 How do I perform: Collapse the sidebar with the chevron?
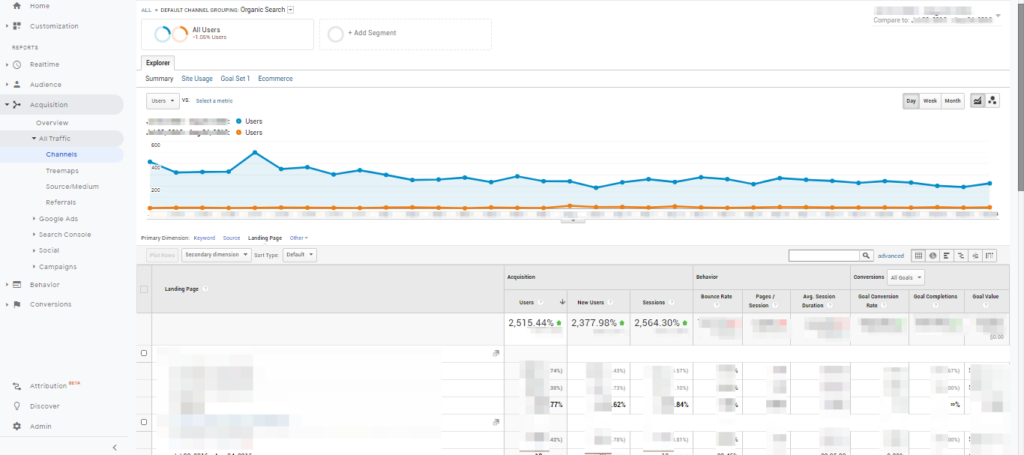tap(115, 447)
